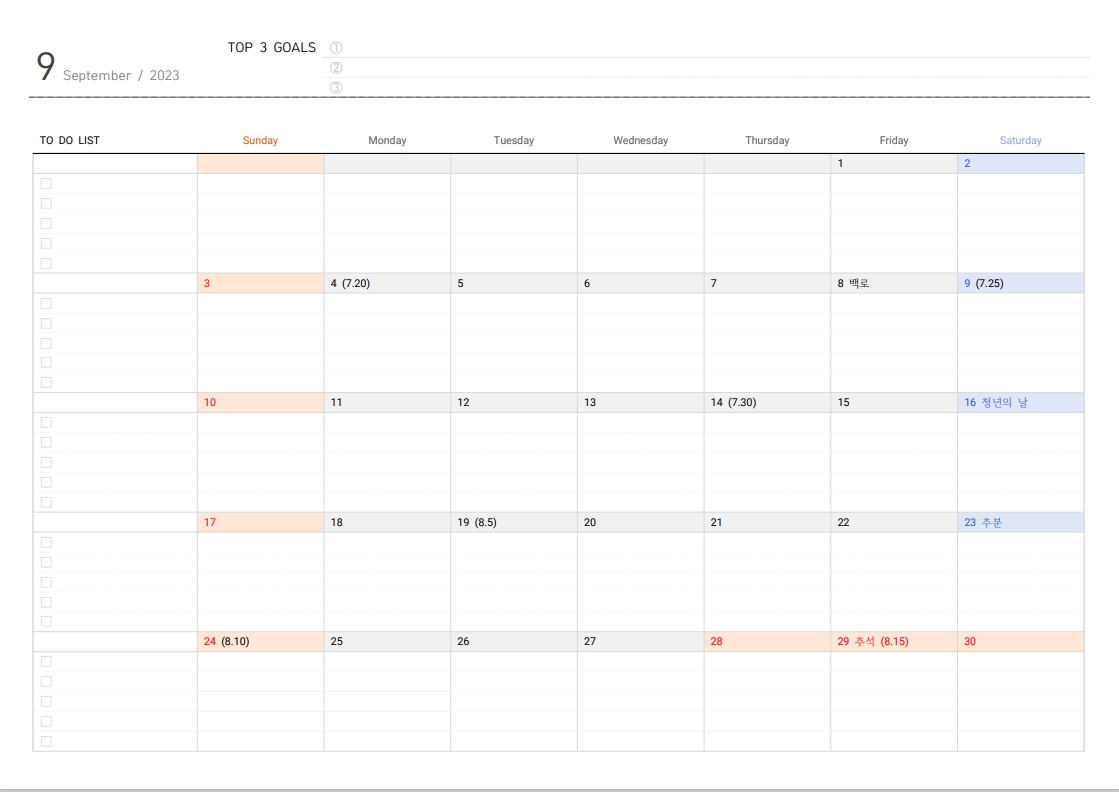1119x792 pixels.
Task: Select the date "29 추석 (8.15)"
Action: [894, 641]
